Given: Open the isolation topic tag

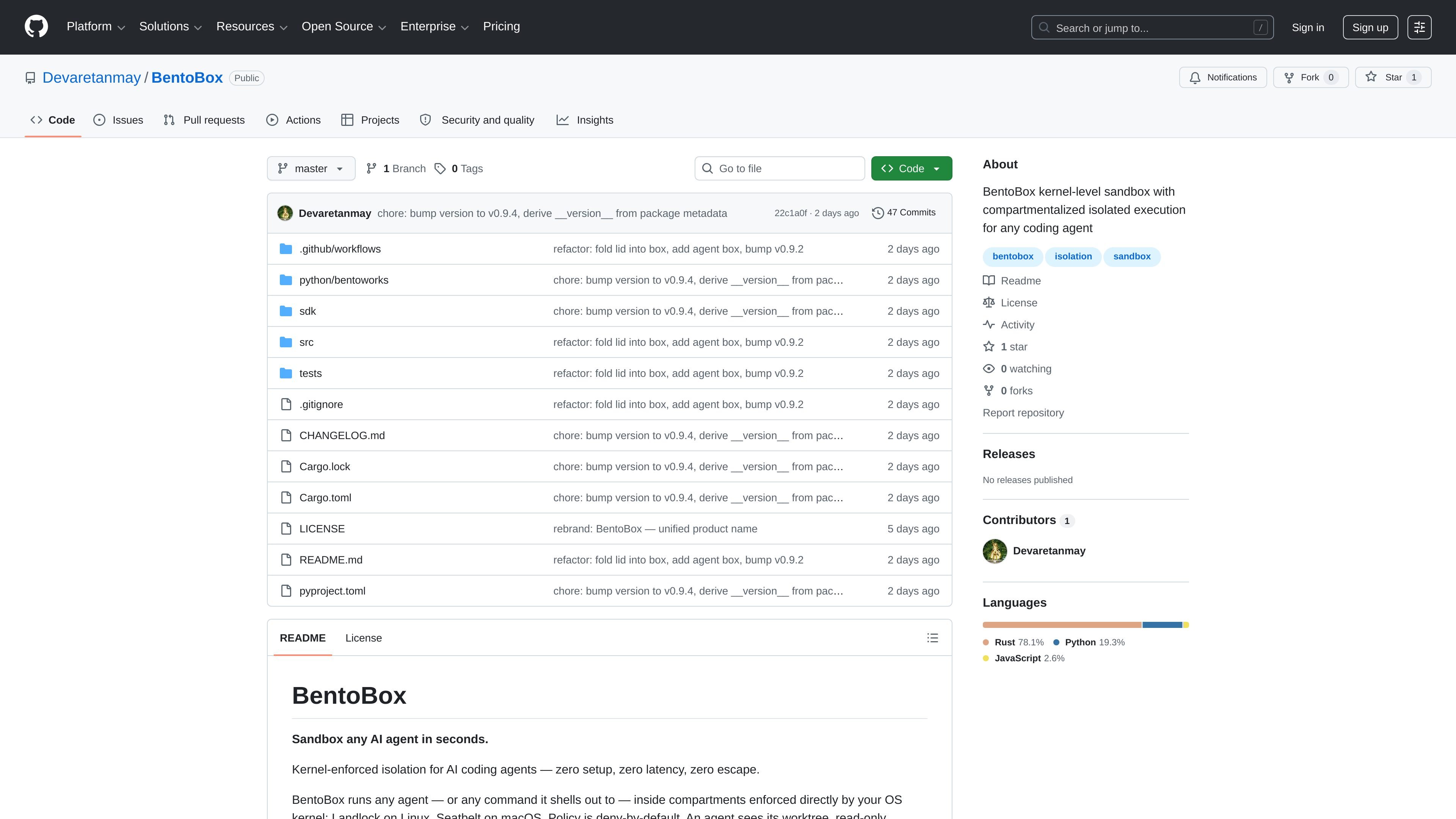Looking at the screenshot, I should tap(1073, 257).
